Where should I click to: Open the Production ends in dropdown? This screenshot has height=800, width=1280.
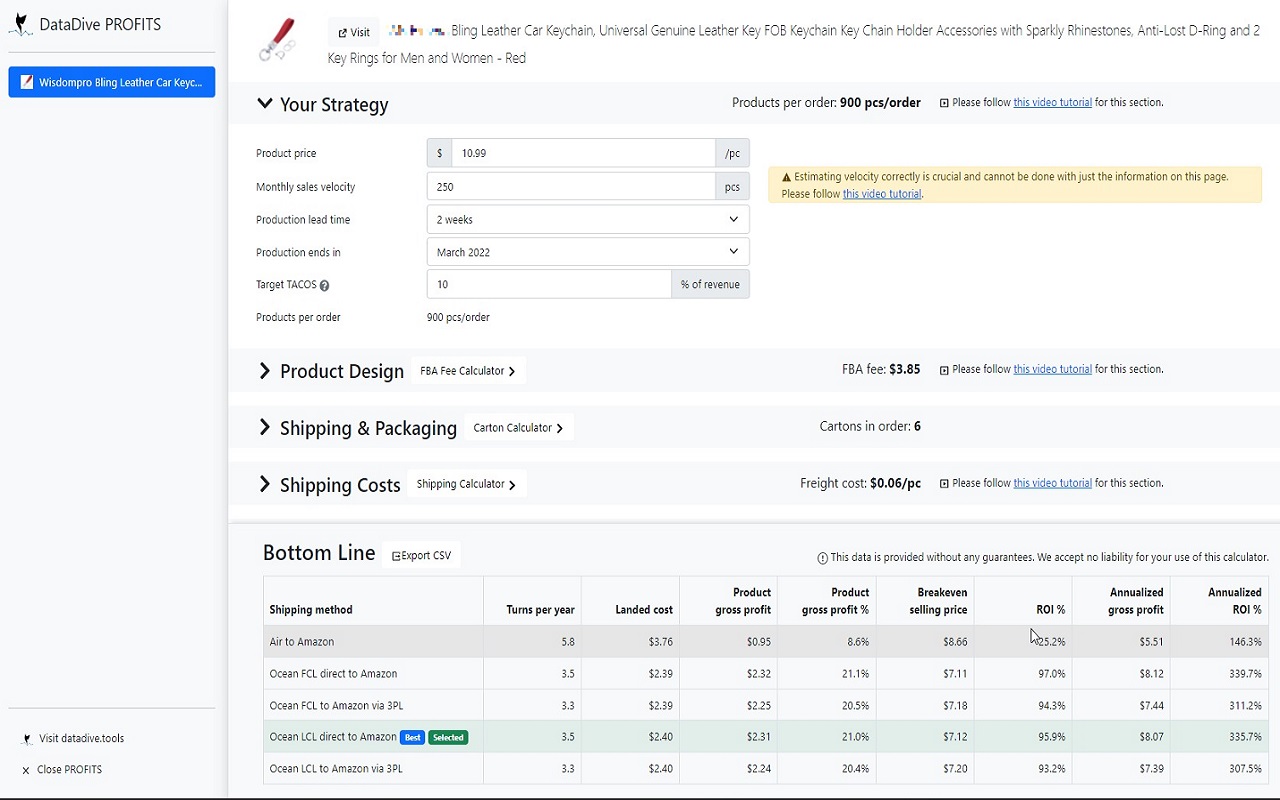(587, 252)
